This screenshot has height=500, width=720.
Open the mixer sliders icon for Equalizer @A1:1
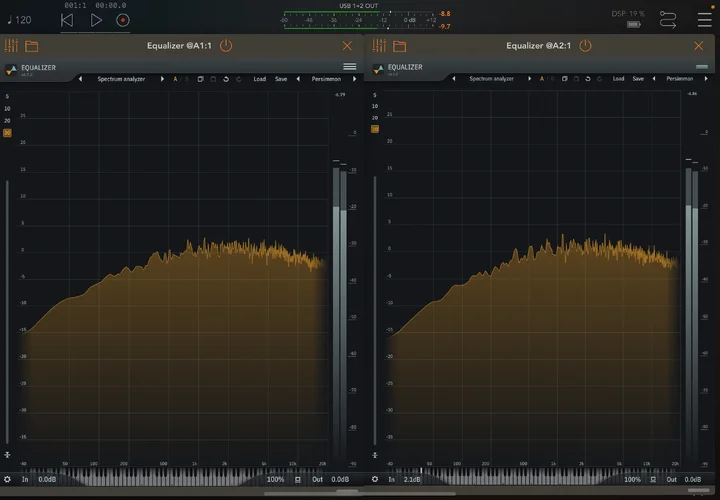click(12, 46)
